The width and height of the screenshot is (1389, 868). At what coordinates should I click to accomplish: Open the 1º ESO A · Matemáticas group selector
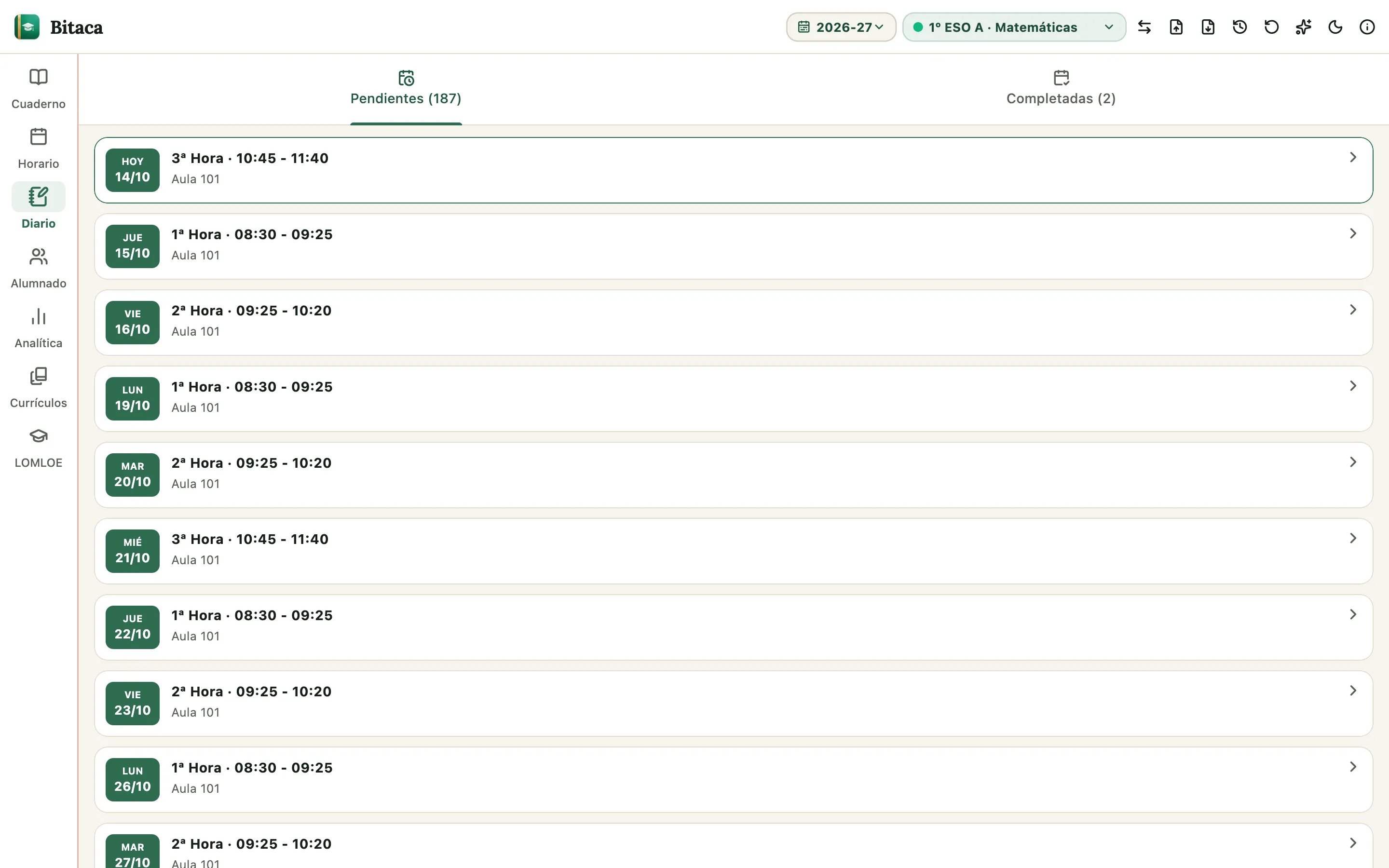1014,27
